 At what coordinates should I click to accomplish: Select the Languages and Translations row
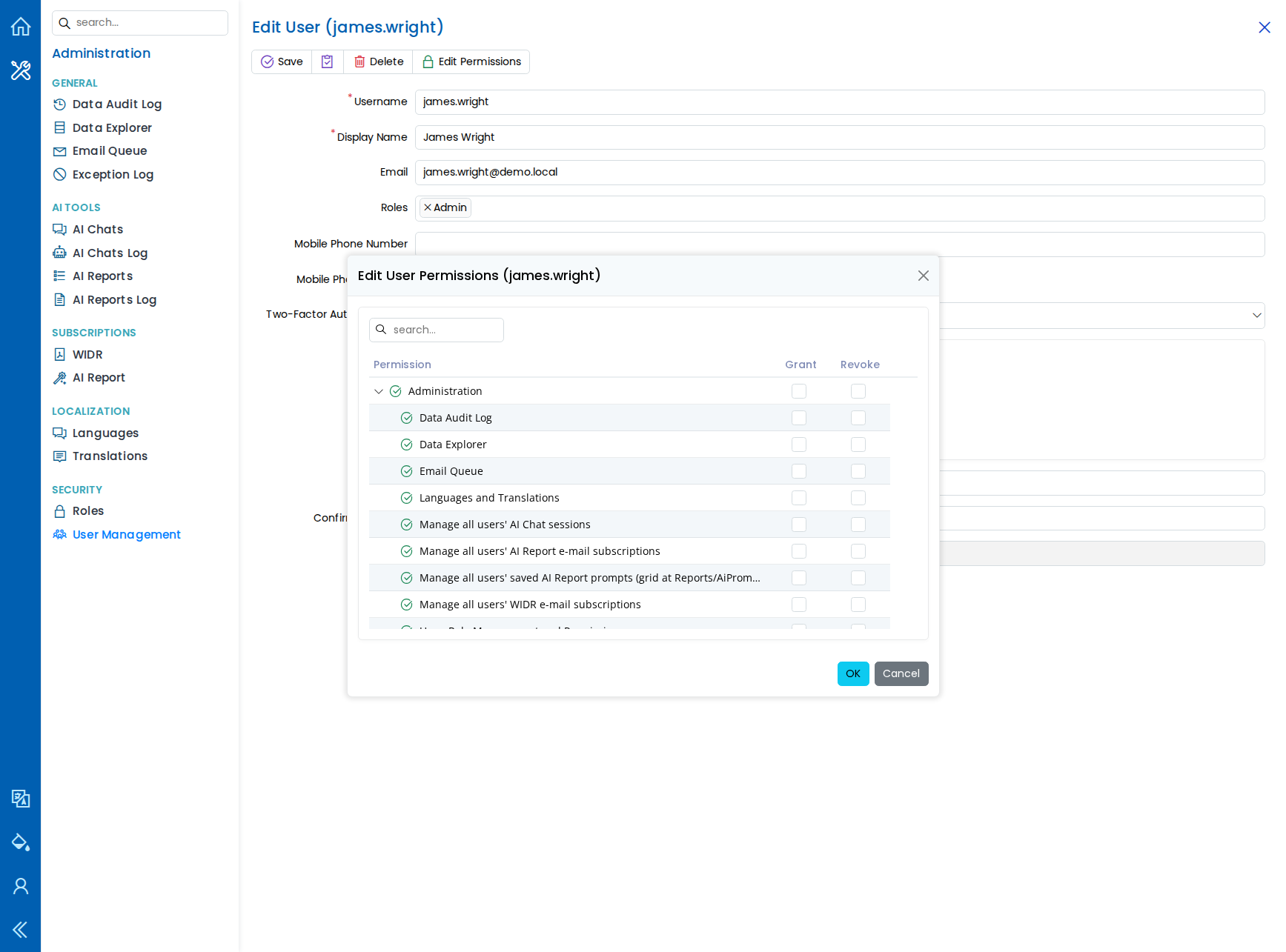tap(629, 498)
